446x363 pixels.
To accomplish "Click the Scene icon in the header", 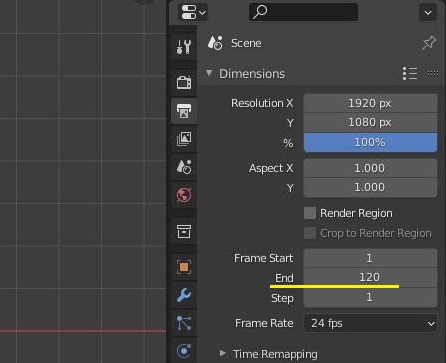I will [215, 43].
